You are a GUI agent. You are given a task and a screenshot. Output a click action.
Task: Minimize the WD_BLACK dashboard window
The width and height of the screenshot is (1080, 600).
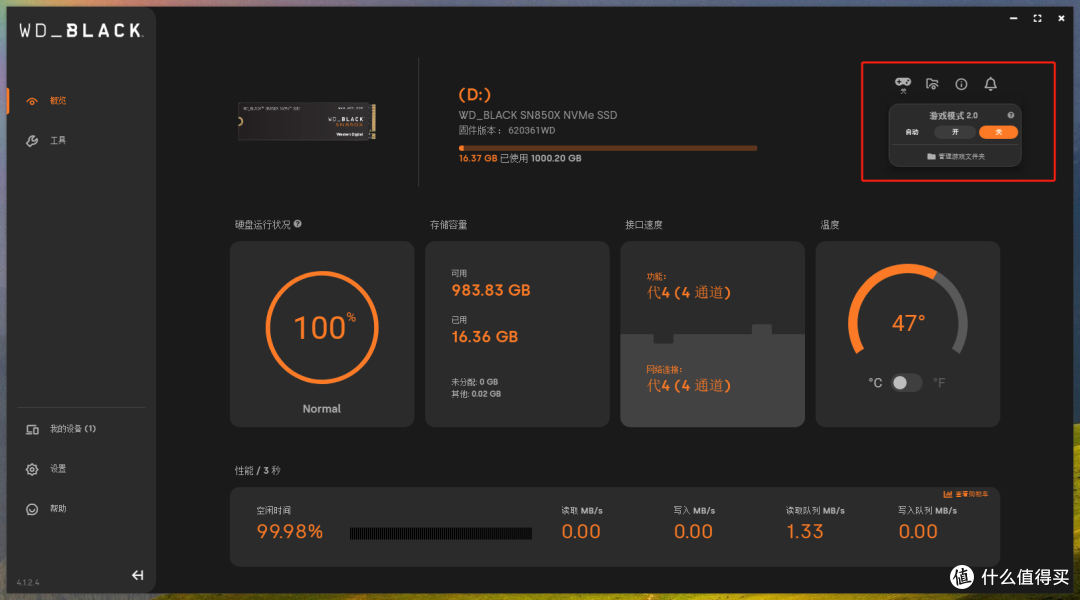click(1013, 19)
